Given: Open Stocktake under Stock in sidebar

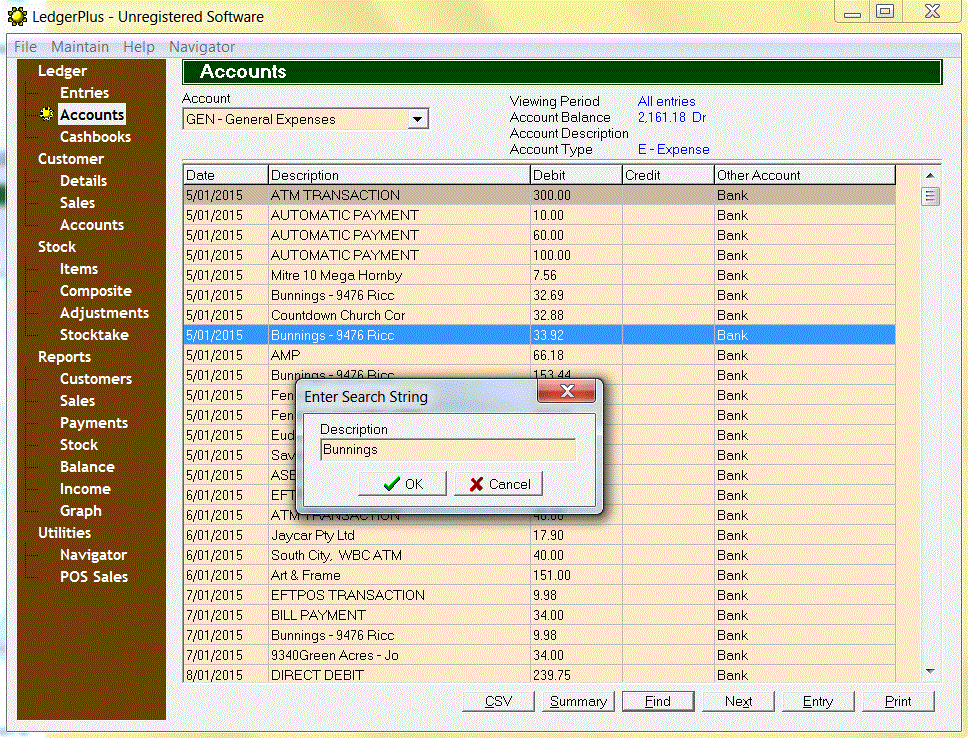Looking at the screenshot, I should pyautogui.click(x=94, y=335).
